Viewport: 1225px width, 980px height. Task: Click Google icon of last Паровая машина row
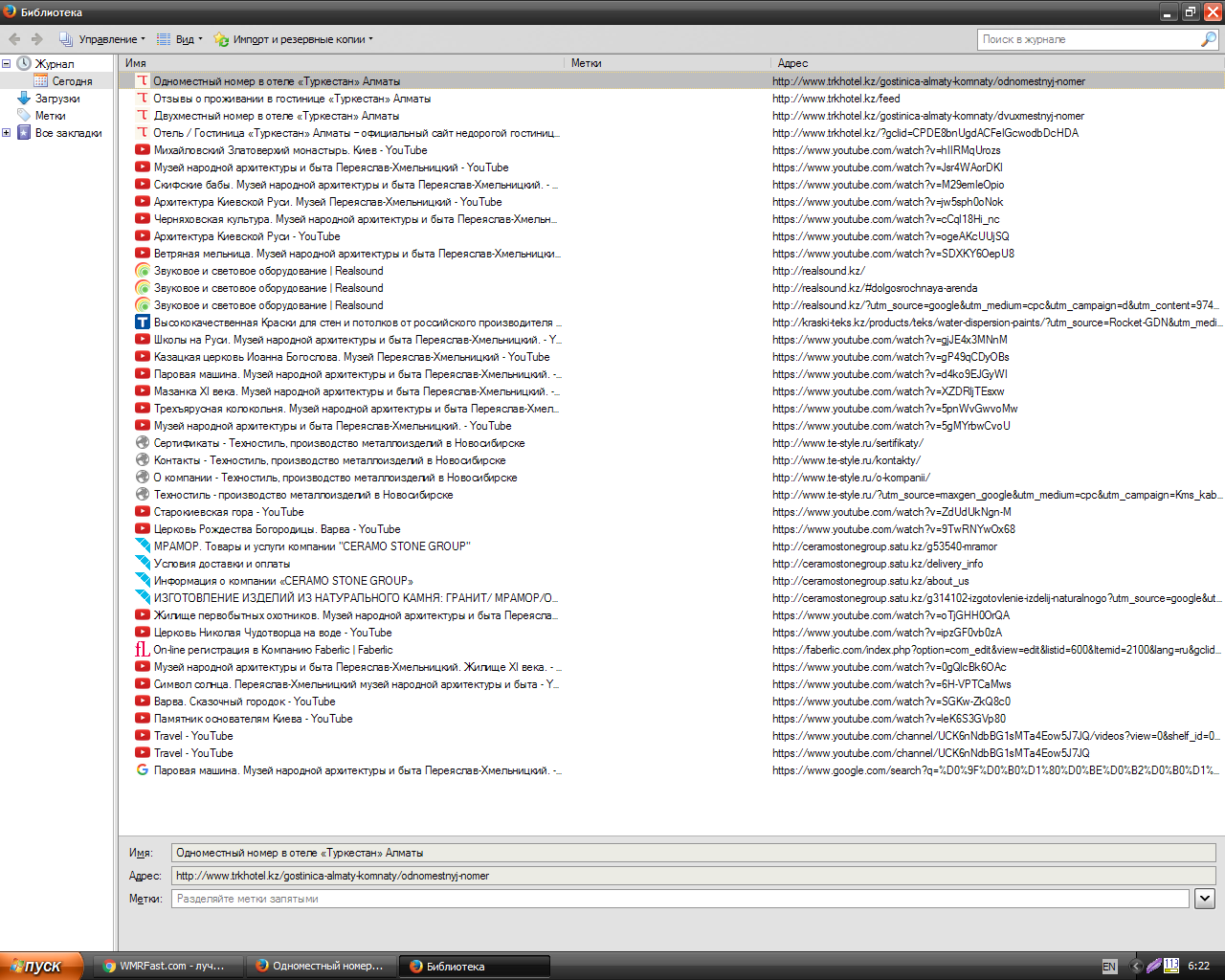[x=143, y=770]
